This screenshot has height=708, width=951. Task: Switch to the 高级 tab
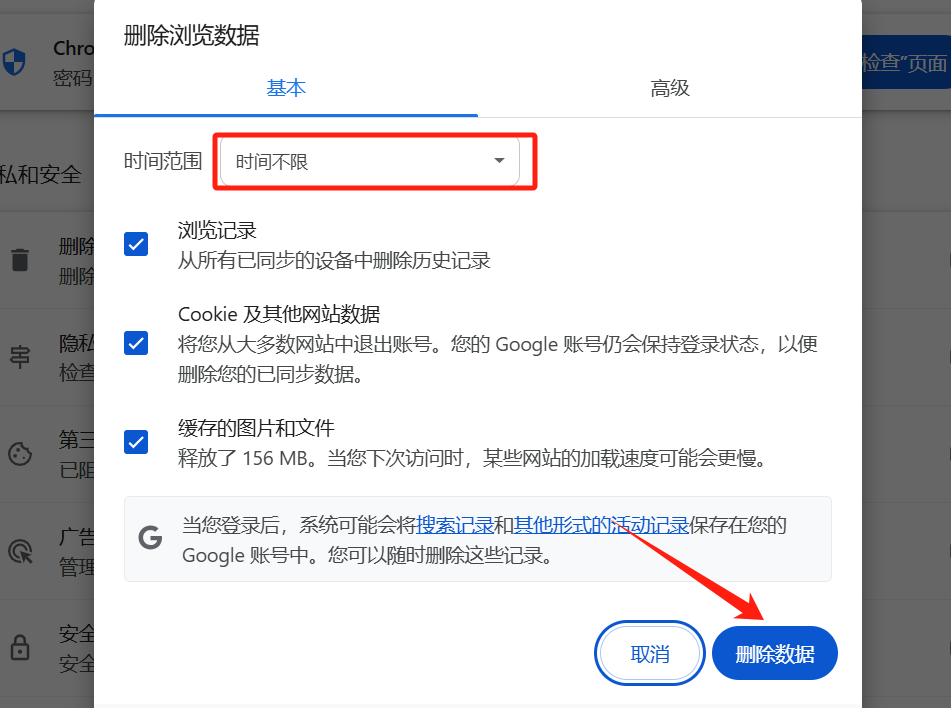(670, 89)
